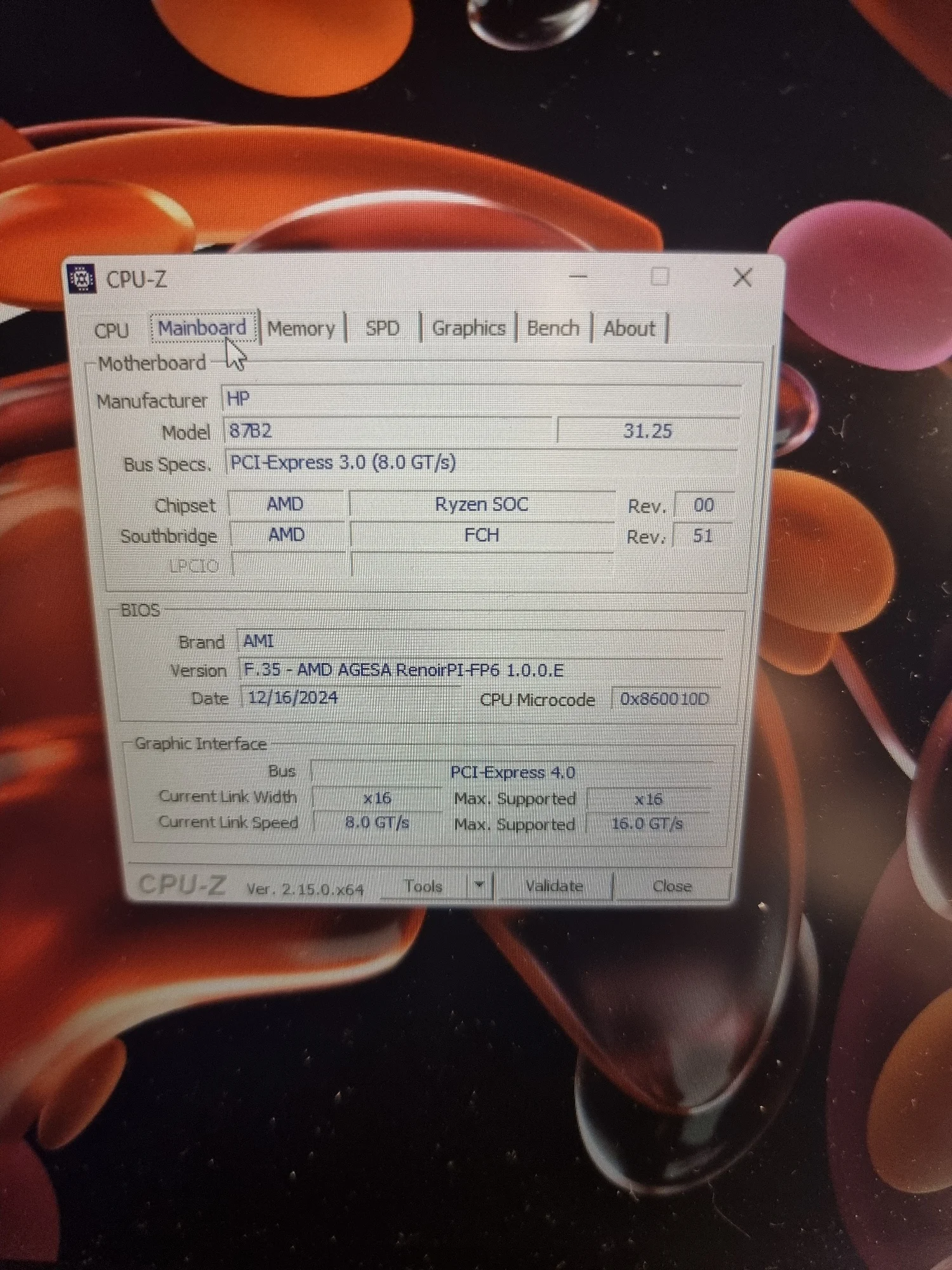This screenshot has height=1270, width=952.
Task: Click the BIOS Version F.35 field
Action: point(481,670)
